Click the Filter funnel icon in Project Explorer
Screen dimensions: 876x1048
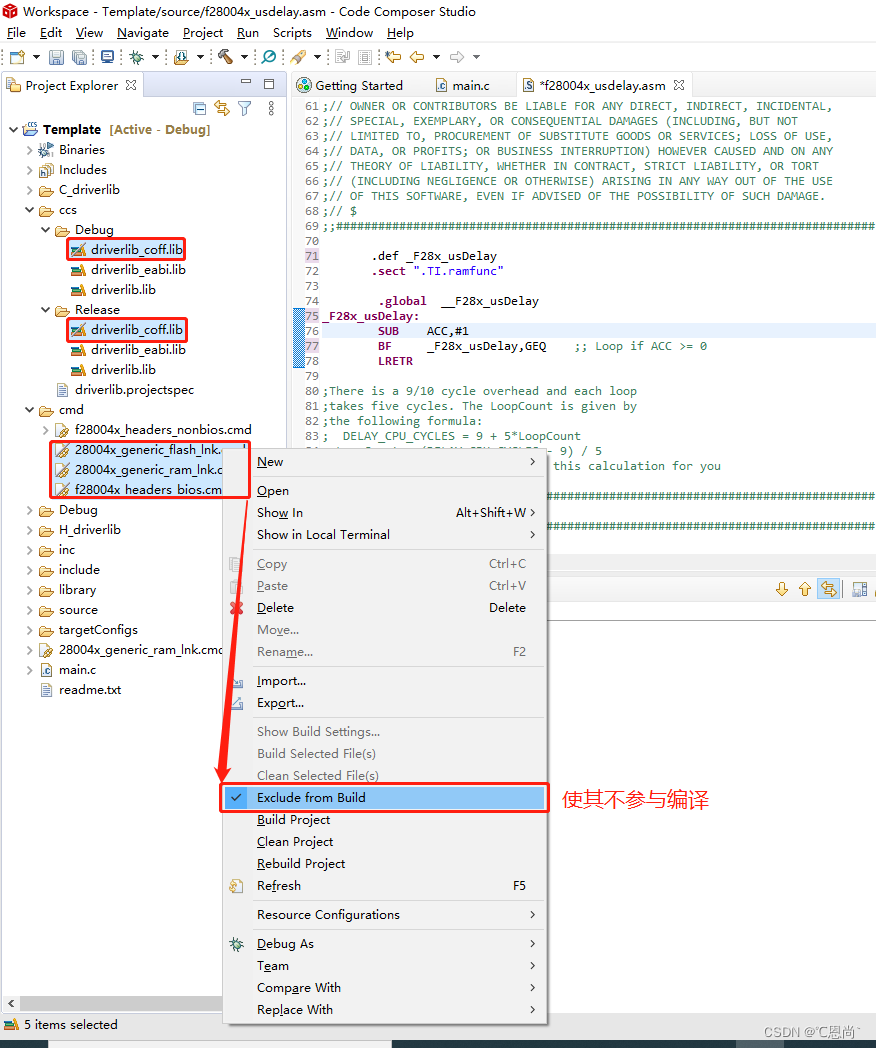click(x=245, y=108)
